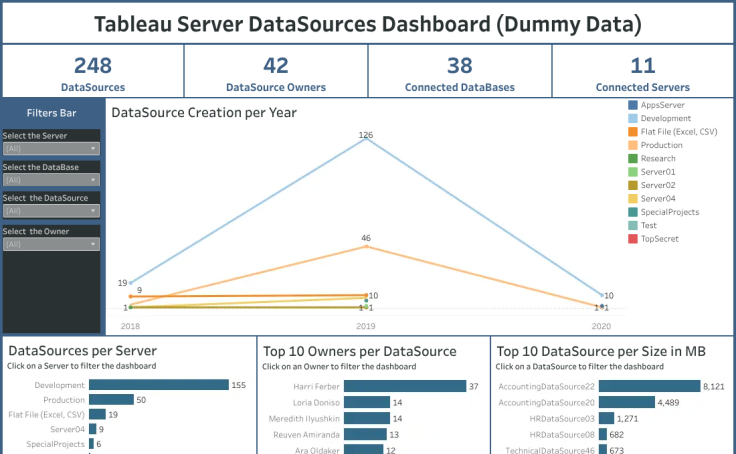
Task: Select Ara Oldaker's bar showing 12
Action: coord(364,449)
